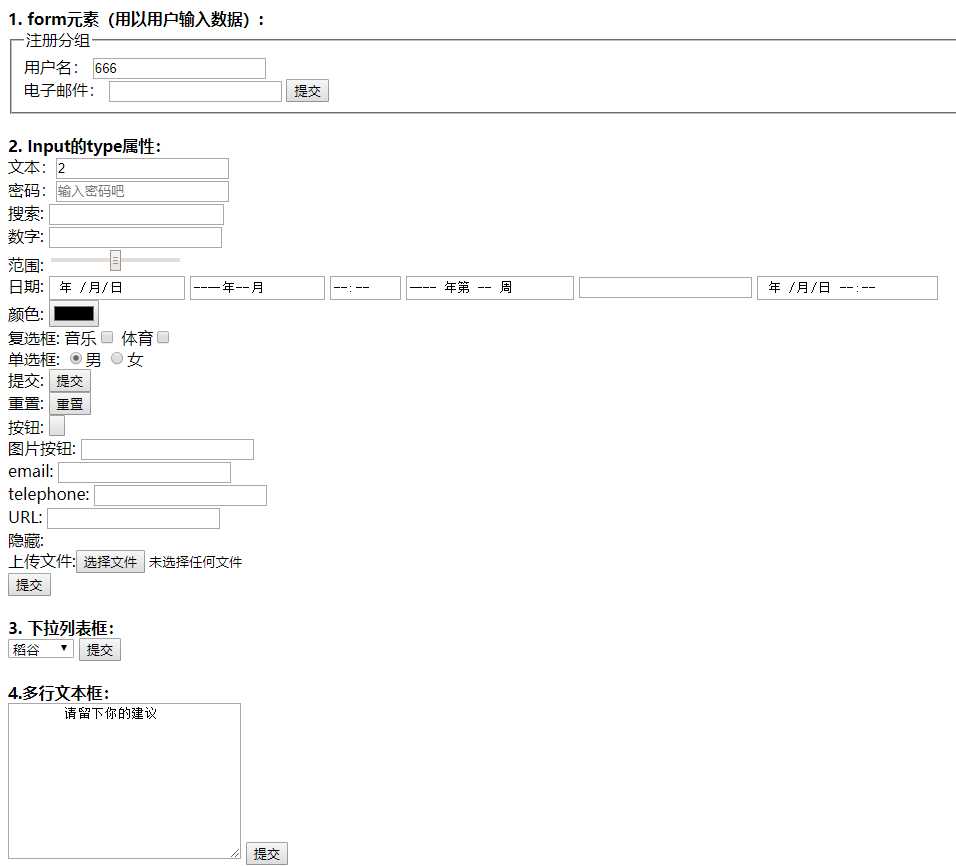
Task: Select the 女 radio button
Action: pyautogui.click(x=117, y=359)
